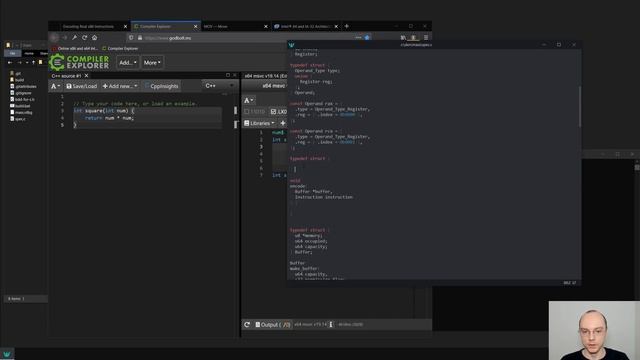
Task: Switch to the first browser tab
Action: (x=88, y=26)
